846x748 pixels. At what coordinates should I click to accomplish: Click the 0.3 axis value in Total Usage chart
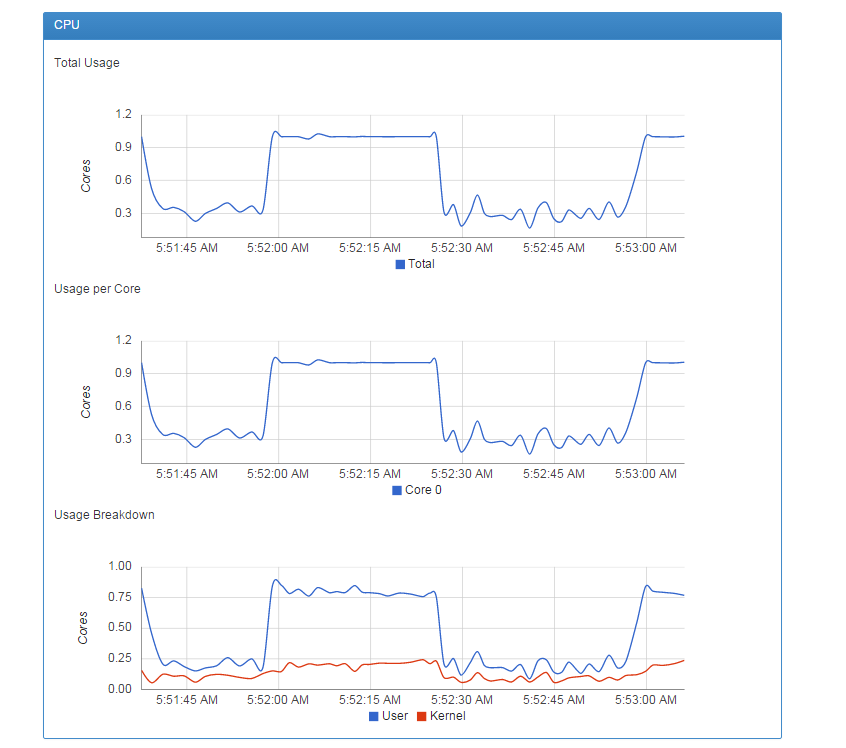click(x=124, y=213)
